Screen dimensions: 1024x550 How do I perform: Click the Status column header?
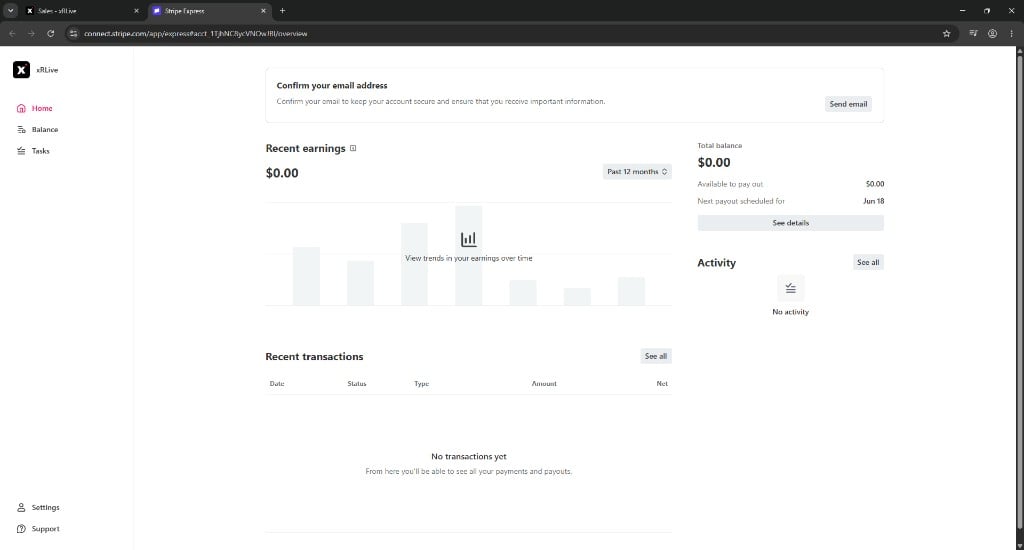coord(357,384)
